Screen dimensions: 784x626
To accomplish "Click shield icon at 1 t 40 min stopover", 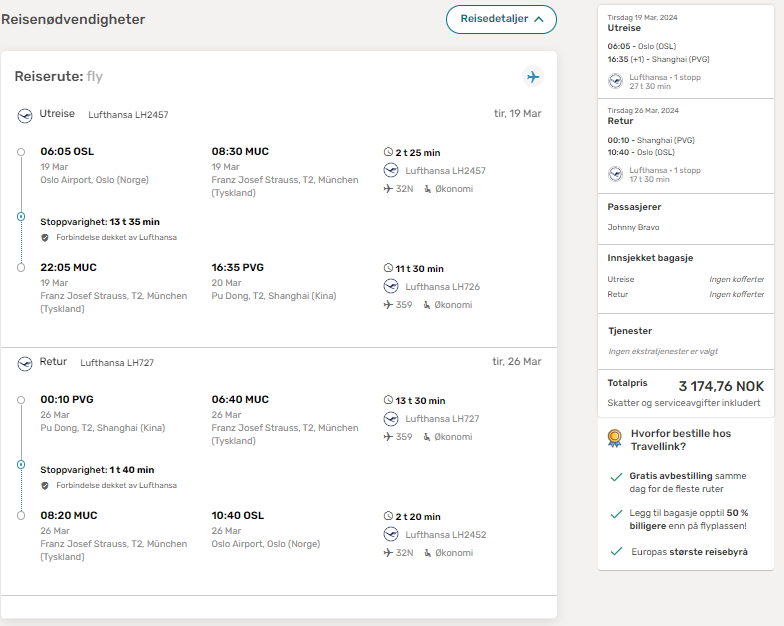I will click(45, 486).
